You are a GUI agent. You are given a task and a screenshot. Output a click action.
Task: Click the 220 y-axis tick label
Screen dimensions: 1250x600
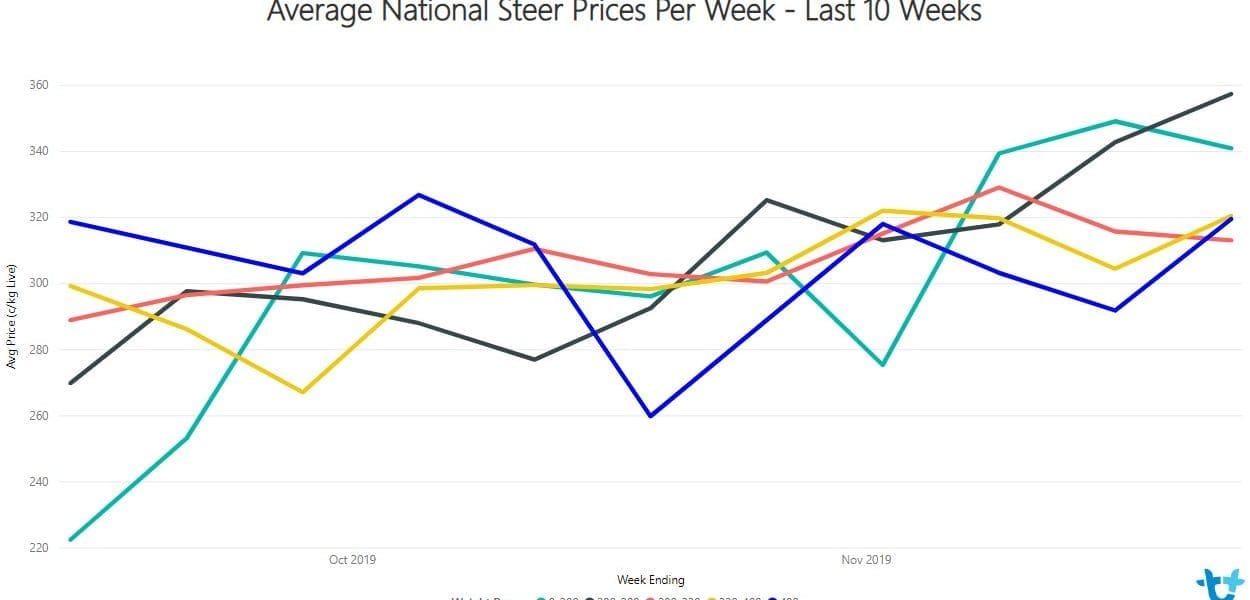pos(37,548)
